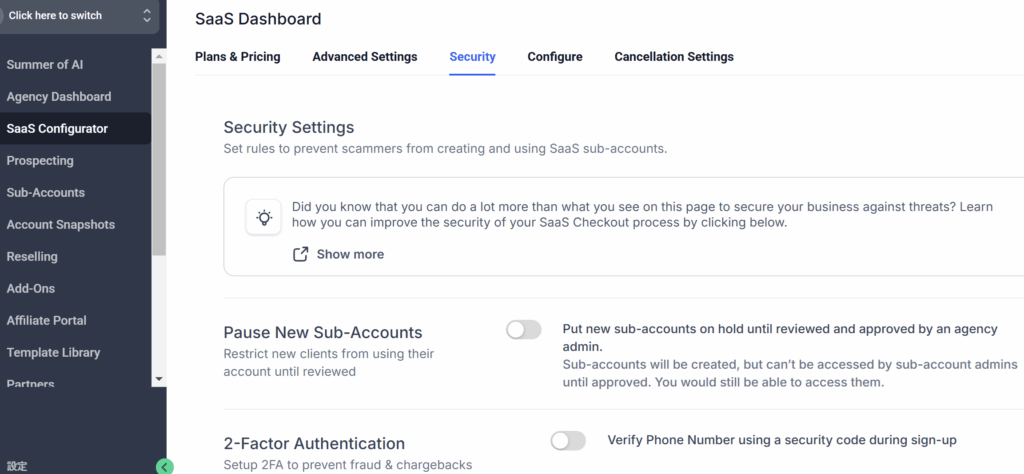Click the up-down arrows on account switcher
This screenshot has width=1024, height=474.
pos(146,16)
